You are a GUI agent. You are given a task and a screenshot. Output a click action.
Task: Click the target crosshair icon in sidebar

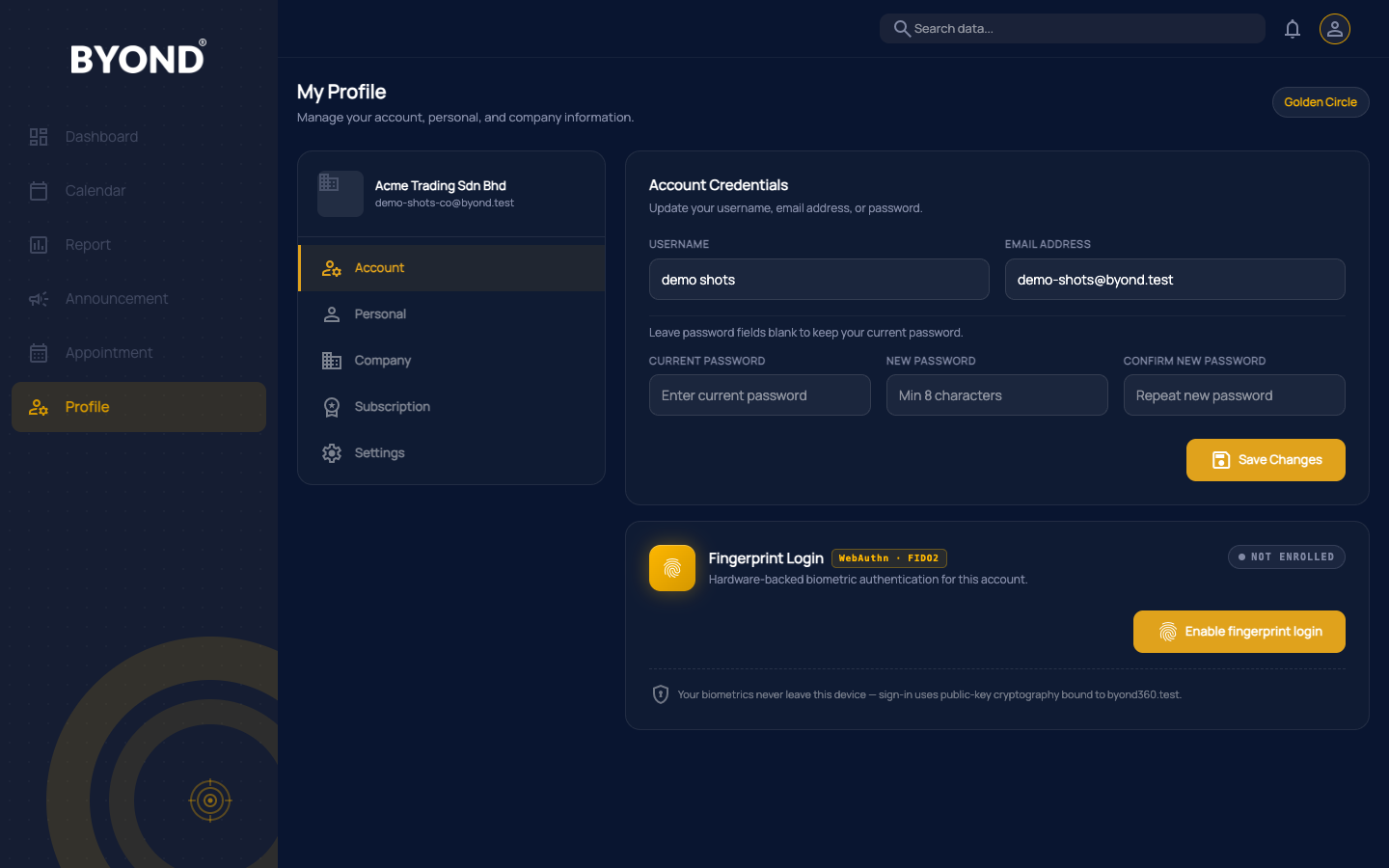tap(210, 800)
